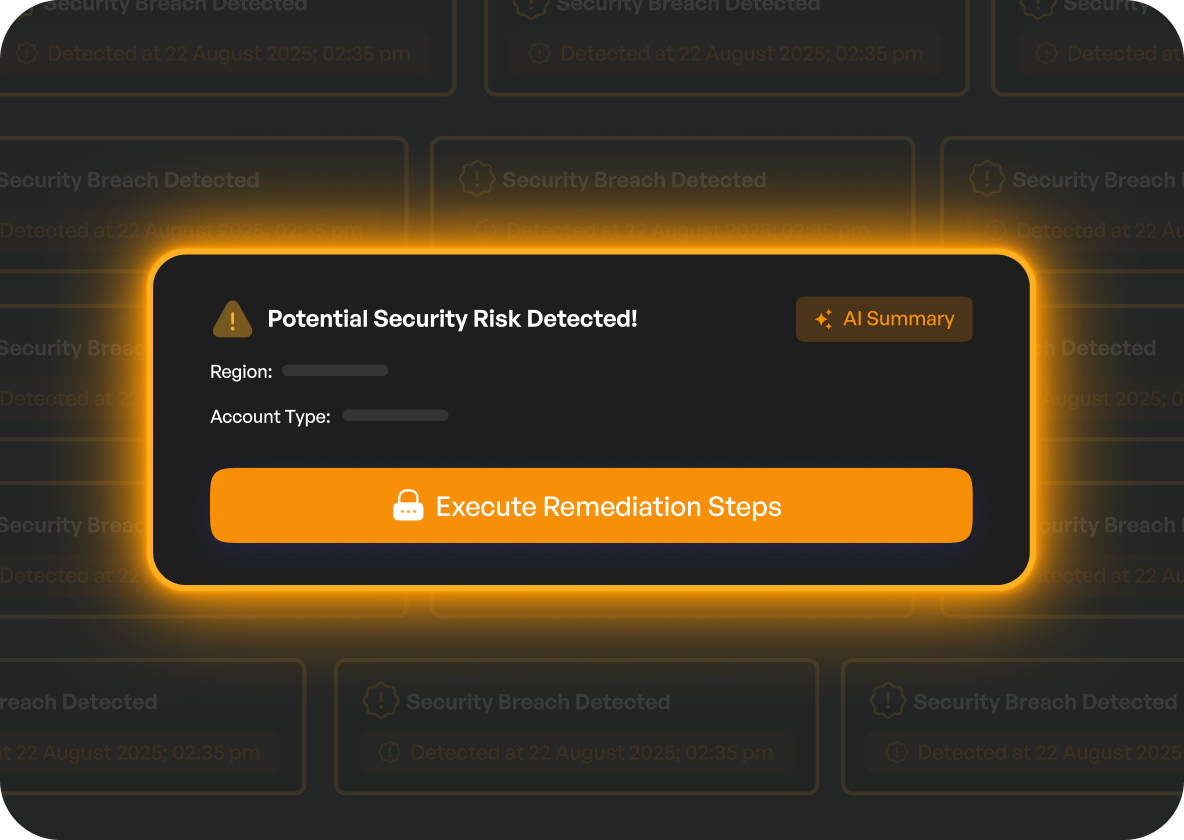Screen dimensions: 1184x840
Task: Click the badge icon on the middle-row right breach card
Action: tap(987, 180)
